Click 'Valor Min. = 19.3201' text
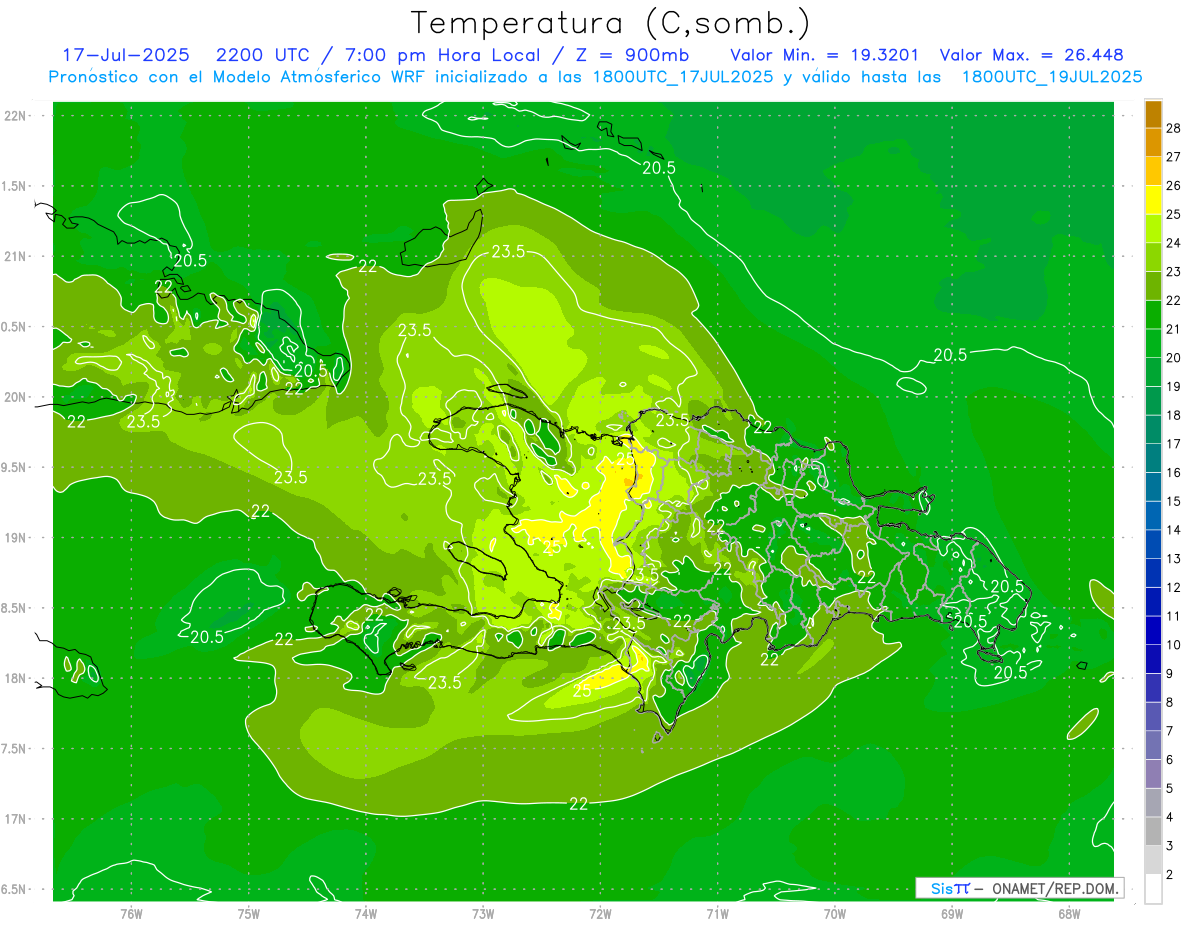This screenshot has height=927, width=1200. (824, 55)
